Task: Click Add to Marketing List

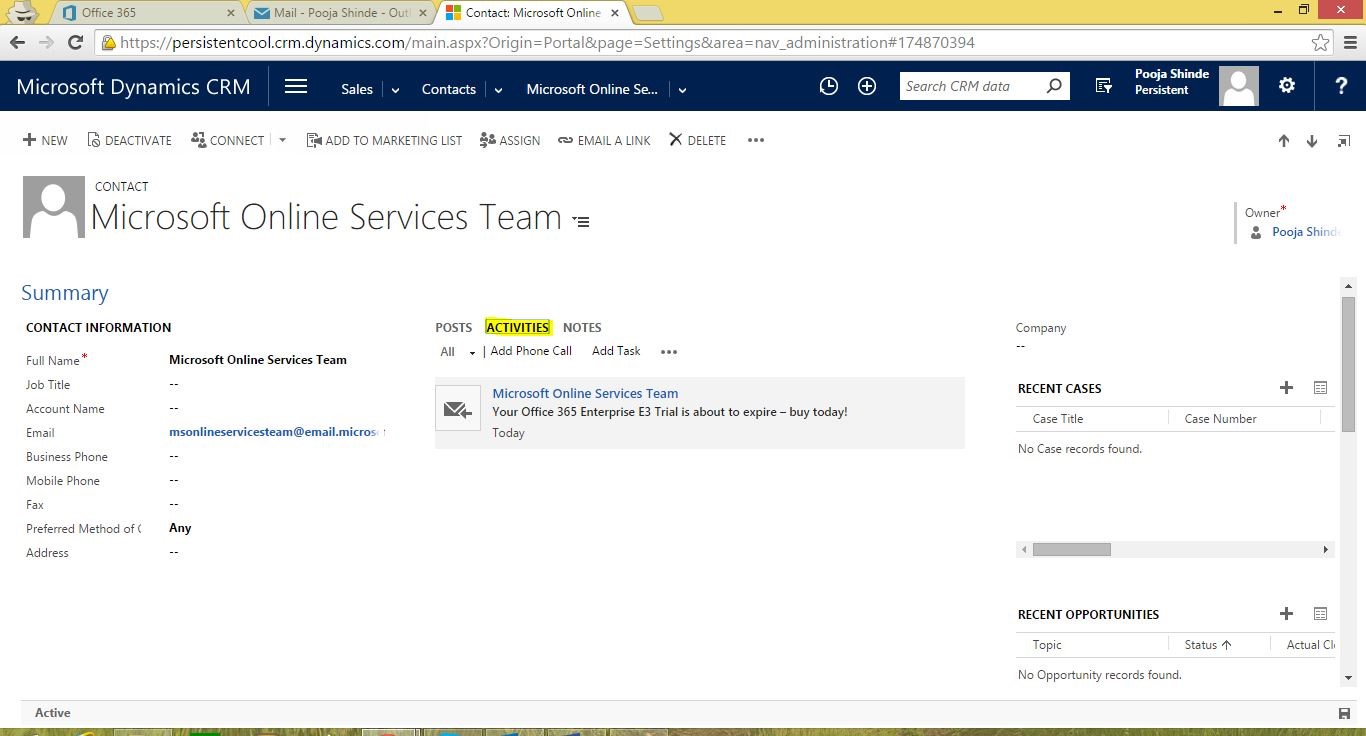Action: (384, 140)
